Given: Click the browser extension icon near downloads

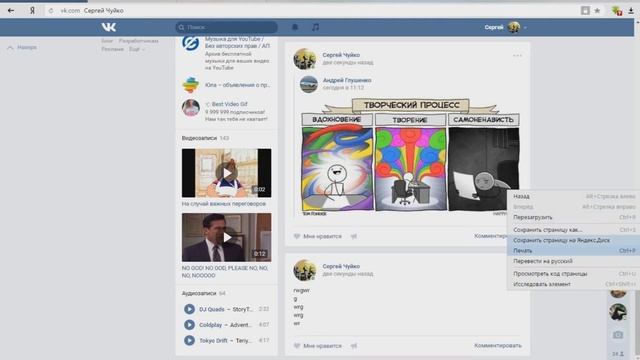Looking at the screenshot, I should pyautogui.click(x=616, y=11).
